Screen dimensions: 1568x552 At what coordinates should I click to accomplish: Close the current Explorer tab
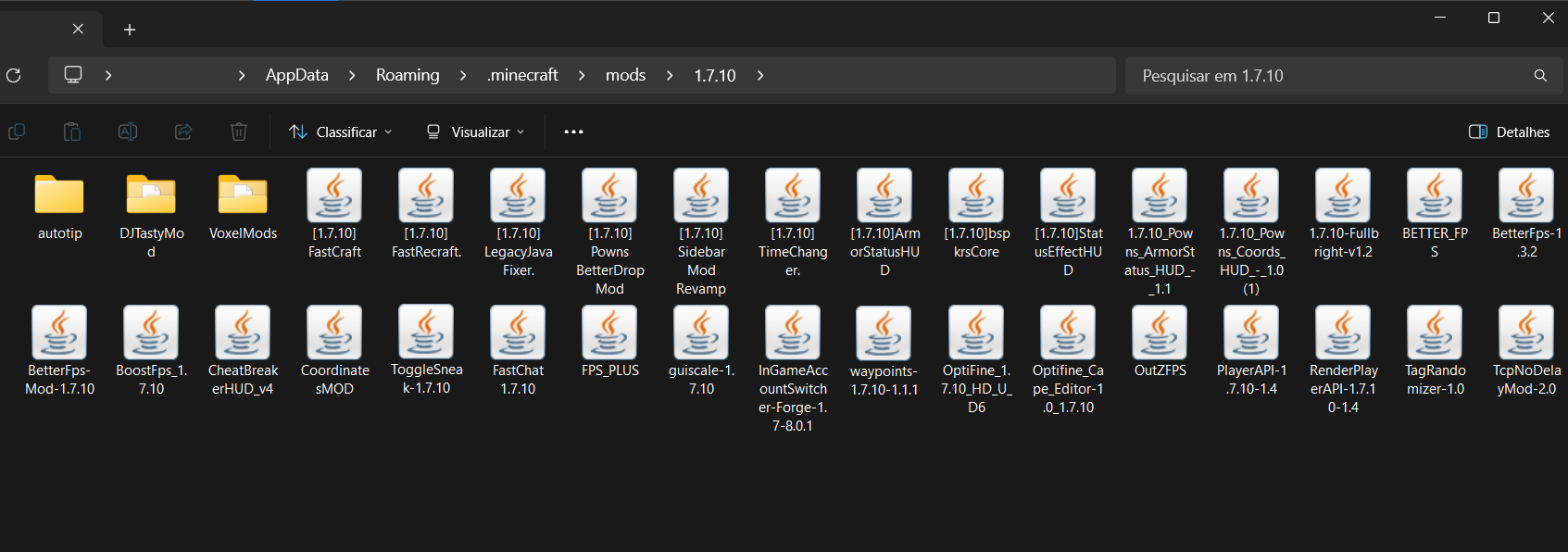78,29
